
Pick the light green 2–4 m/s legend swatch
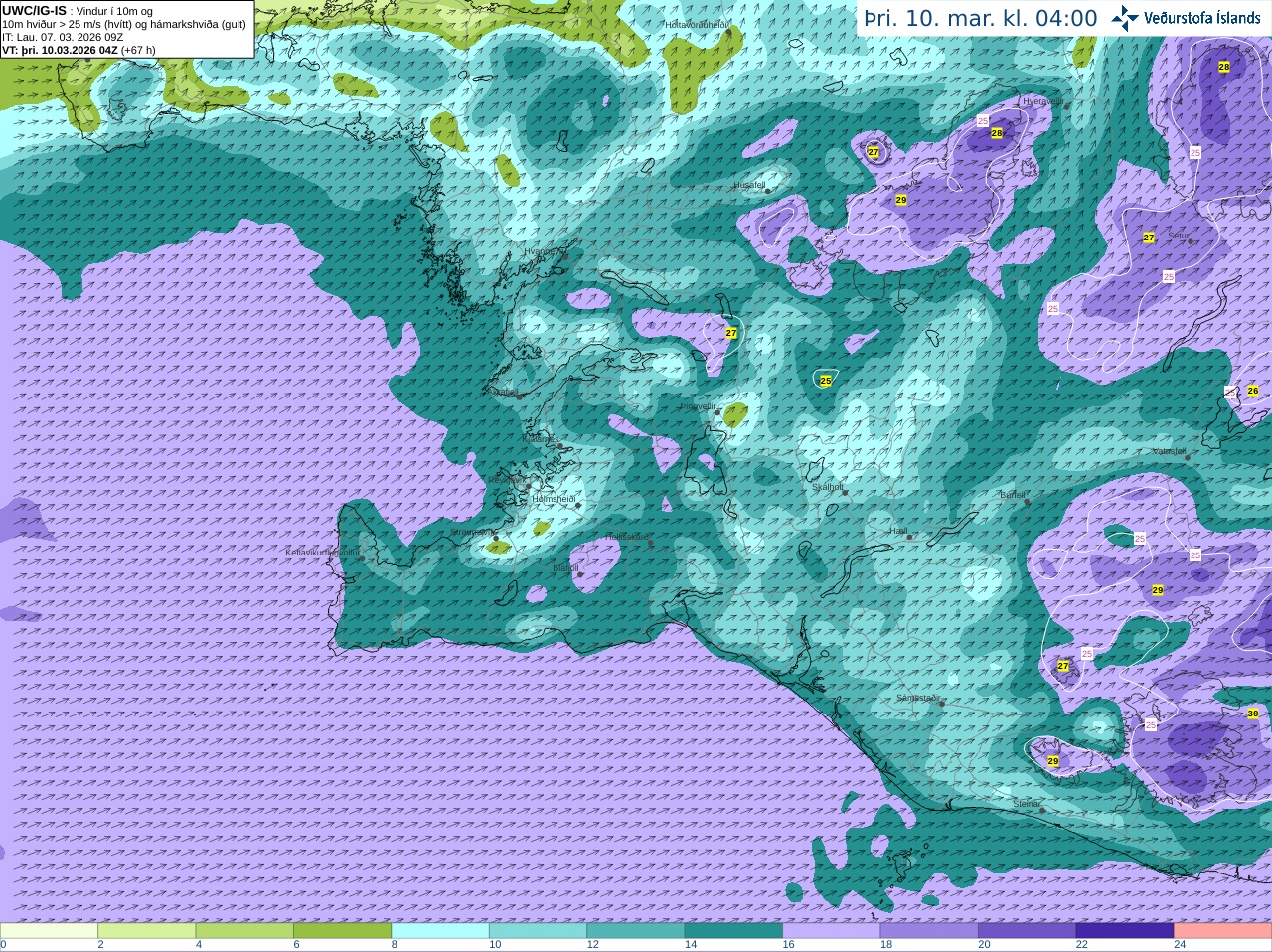(146, 931)
